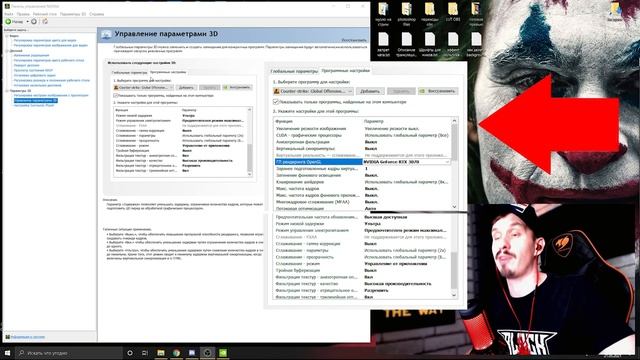Collapse the Параметры 3D tree node

[7, 91]
